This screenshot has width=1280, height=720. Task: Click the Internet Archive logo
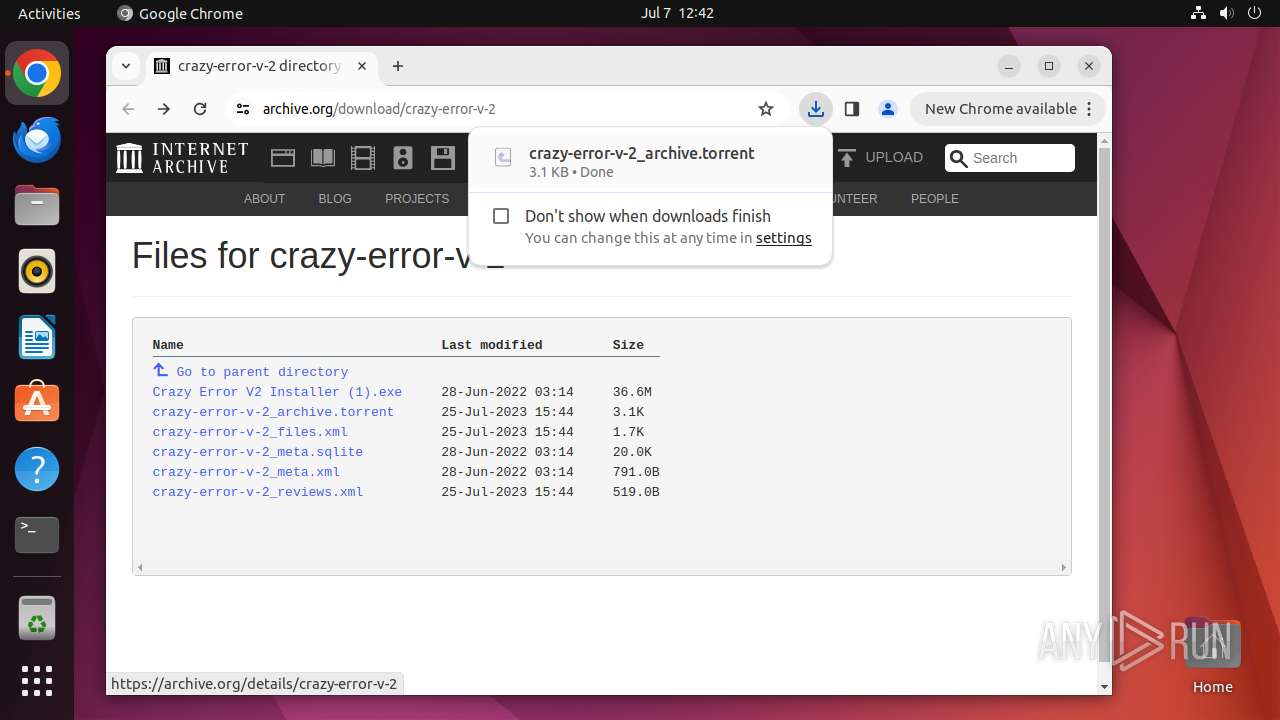[182, 158]
